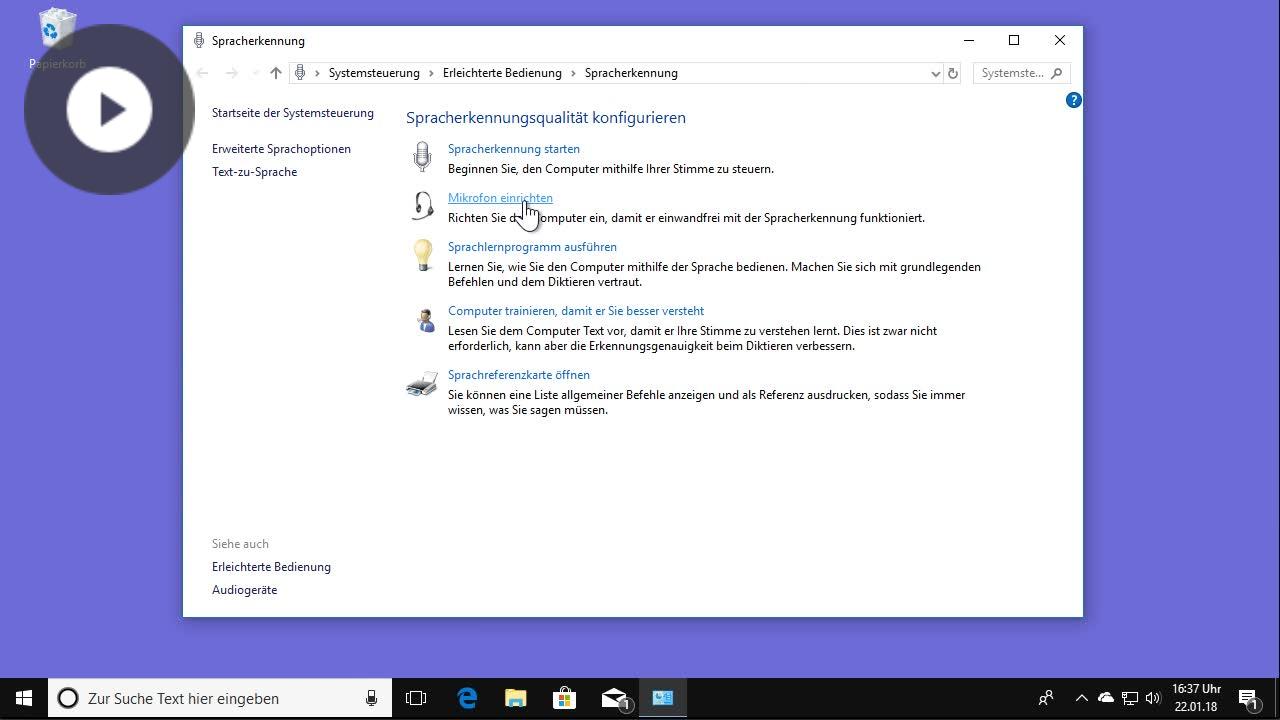
Task: Expand the chevron after Erleichterte Bedienung in the breadcrumb
Action: pyautogui.click(x=573, y=73)
